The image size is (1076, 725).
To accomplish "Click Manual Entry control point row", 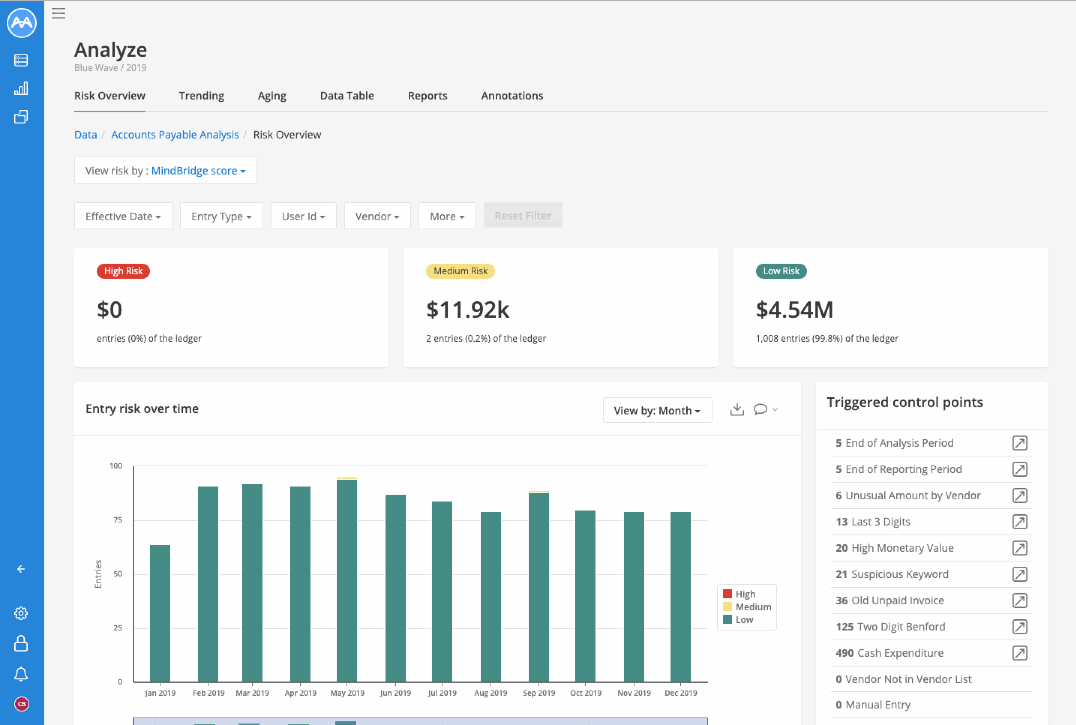I will click(x=931, y=705).
